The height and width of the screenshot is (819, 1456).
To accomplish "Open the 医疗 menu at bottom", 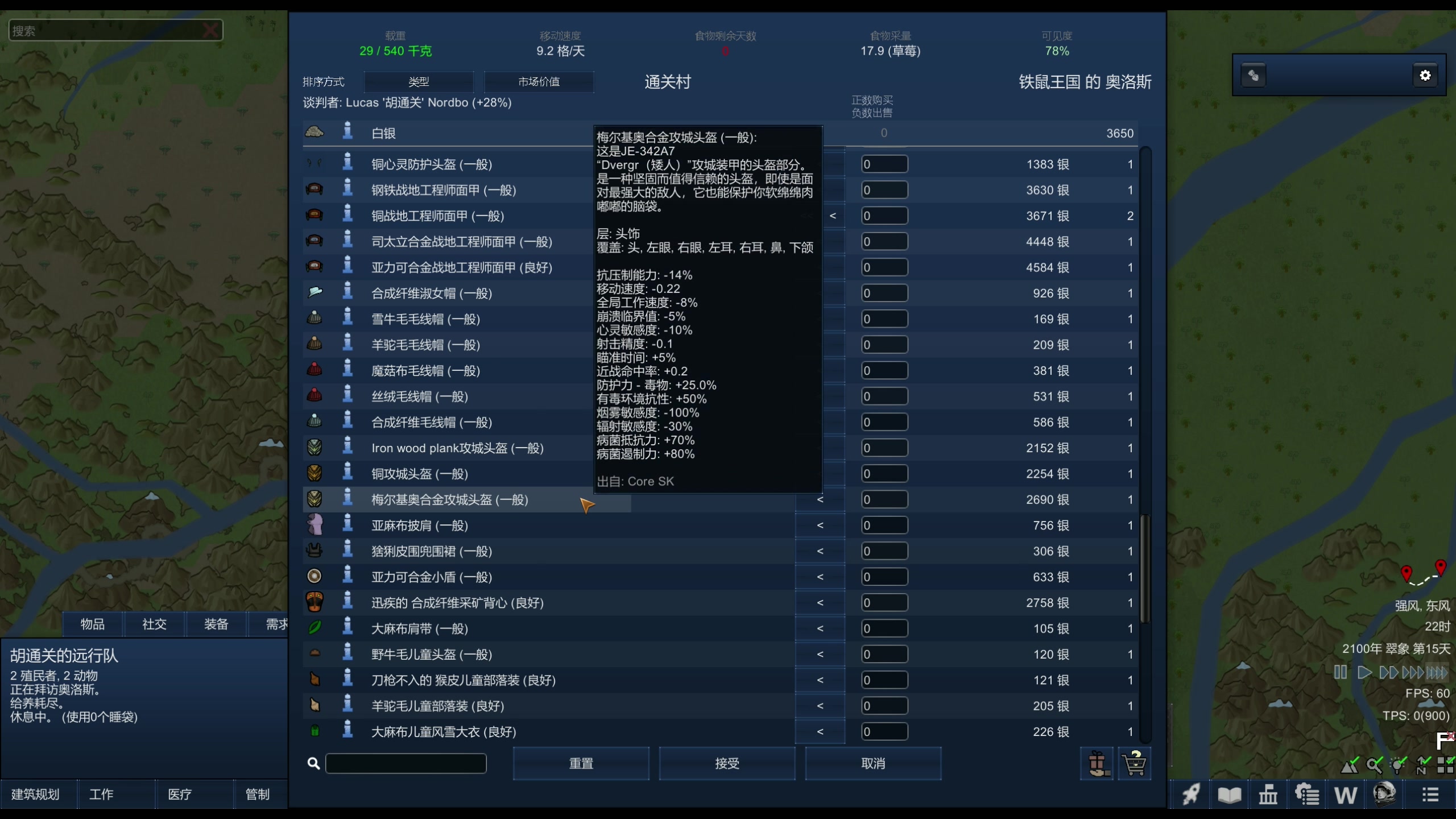I will [x=180, y=794].
